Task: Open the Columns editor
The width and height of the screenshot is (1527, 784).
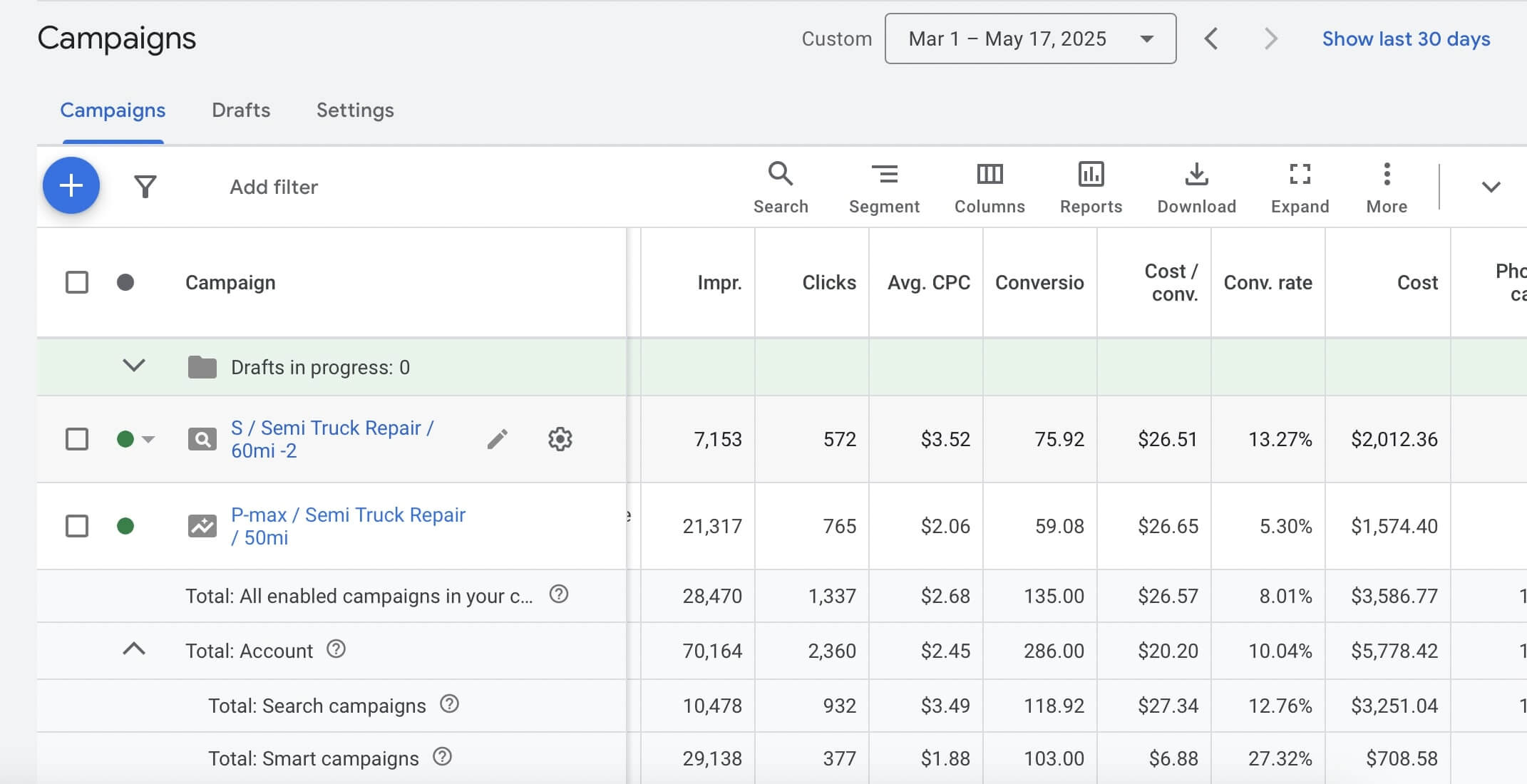Action: (989, 188)
